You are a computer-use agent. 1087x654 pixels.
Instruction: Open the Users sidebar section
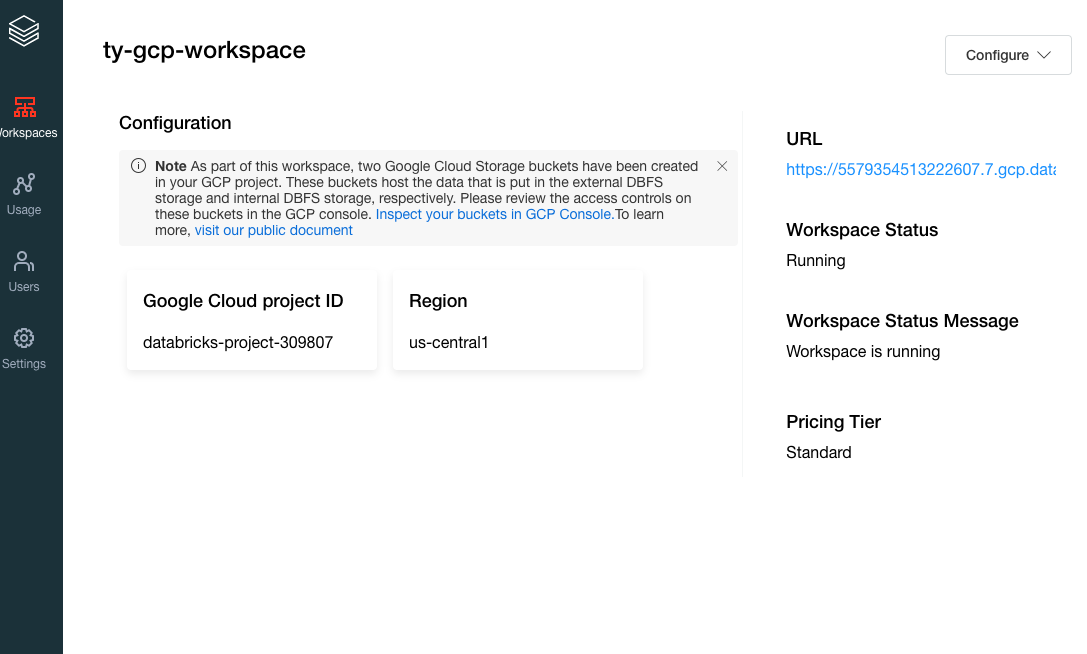[x=24, y=272]
